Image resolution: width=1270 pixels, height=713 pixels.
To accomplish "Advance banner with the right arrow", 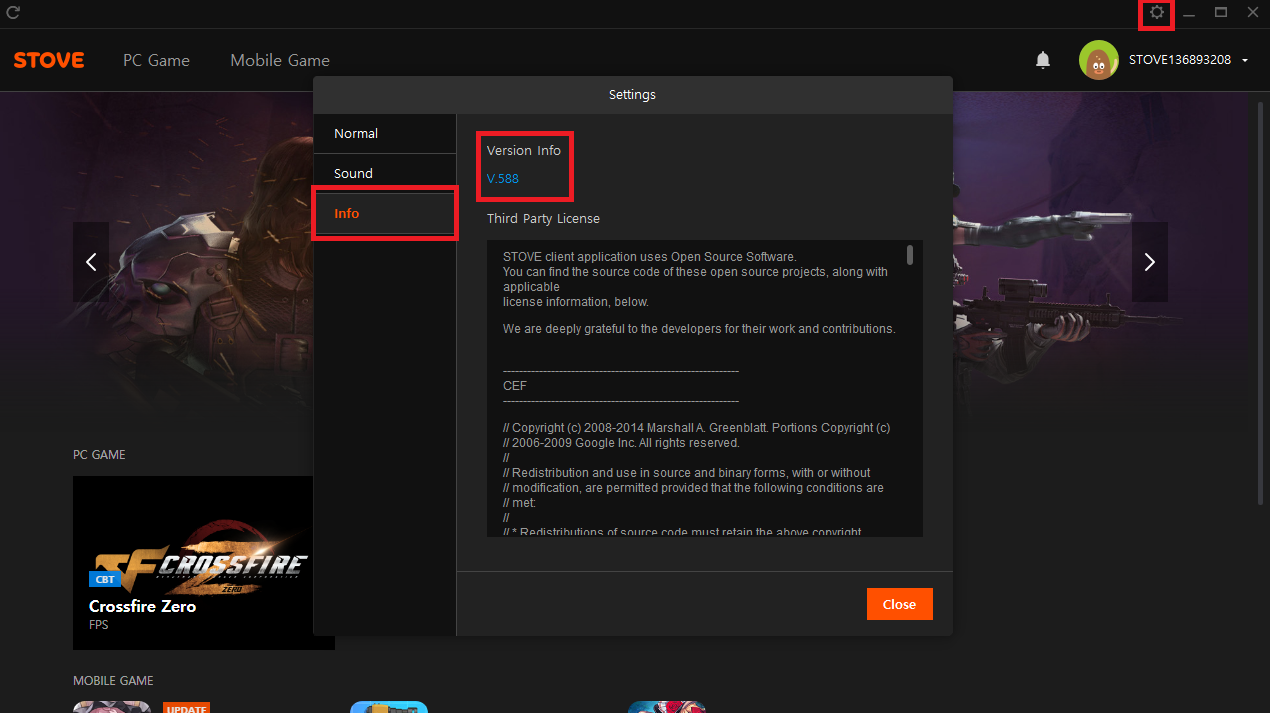I will point(1149,262).
